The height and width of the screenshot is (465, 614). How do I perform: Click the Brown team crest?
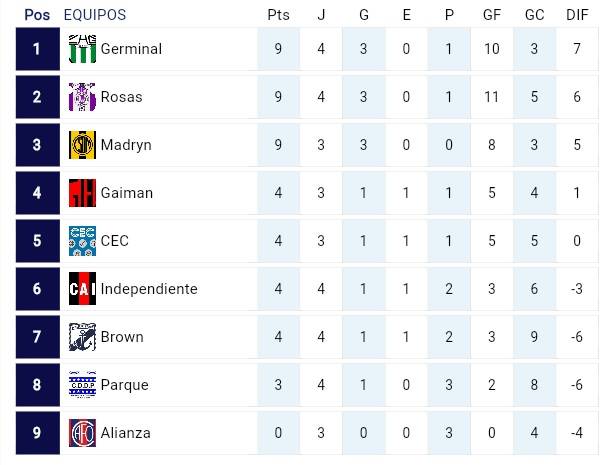coord(82,337)
